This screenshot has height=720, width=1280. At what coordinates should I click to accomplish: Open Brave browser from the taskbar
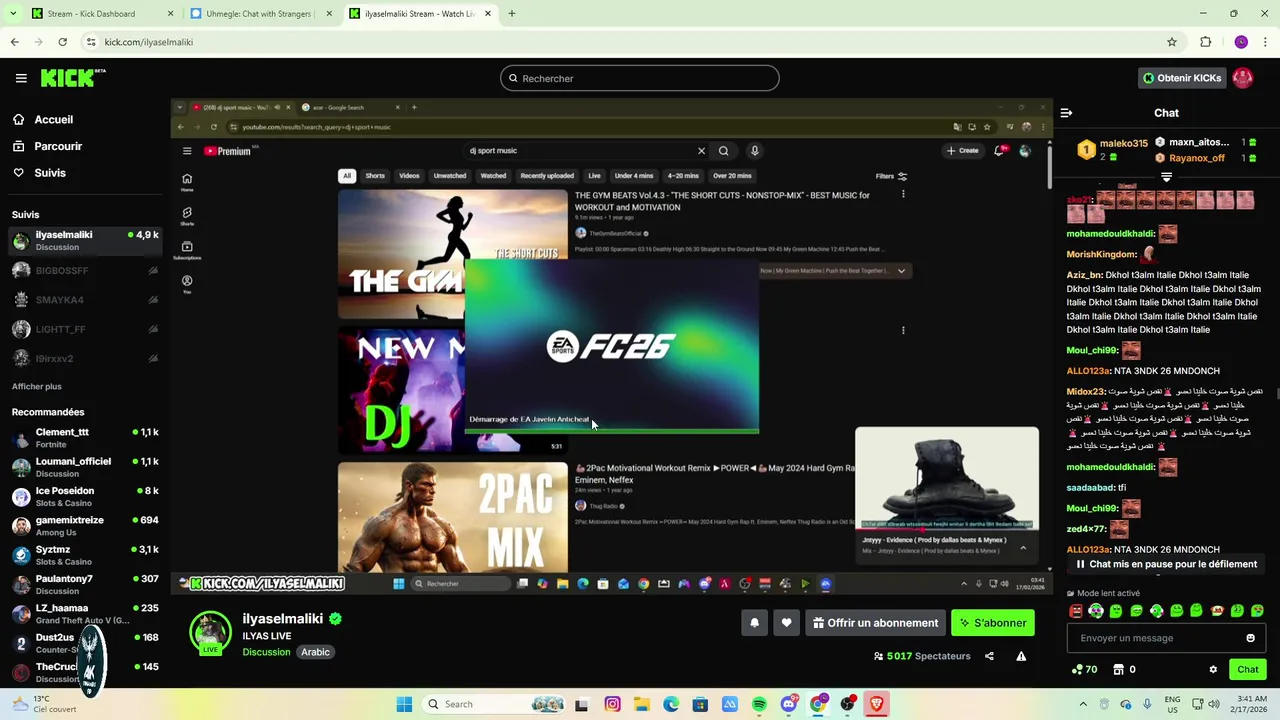(877, 704)
